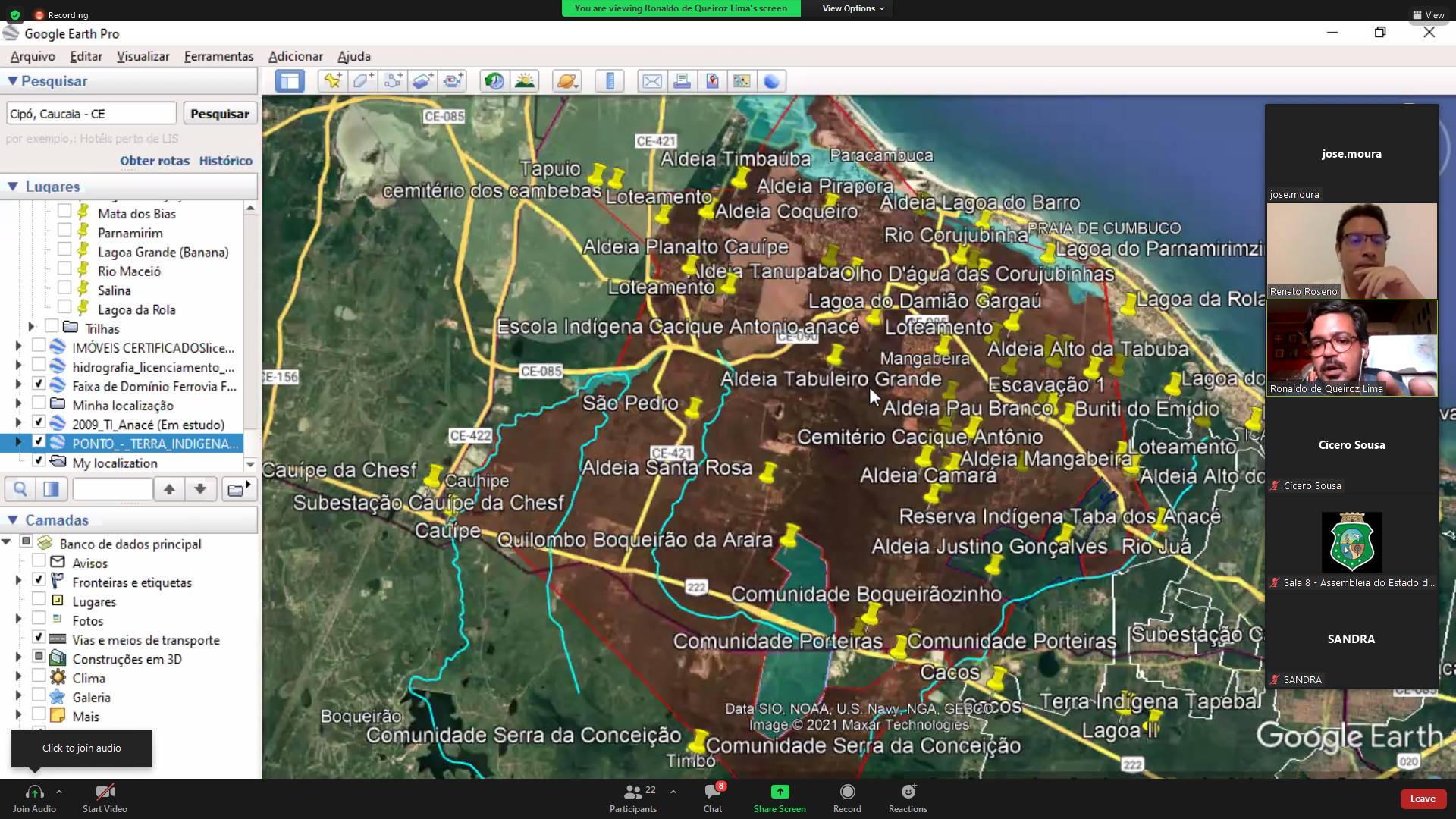1456x819 pixels.
Task: Click the email envelope toolbar icon
Action: click(x=652, y=81)
